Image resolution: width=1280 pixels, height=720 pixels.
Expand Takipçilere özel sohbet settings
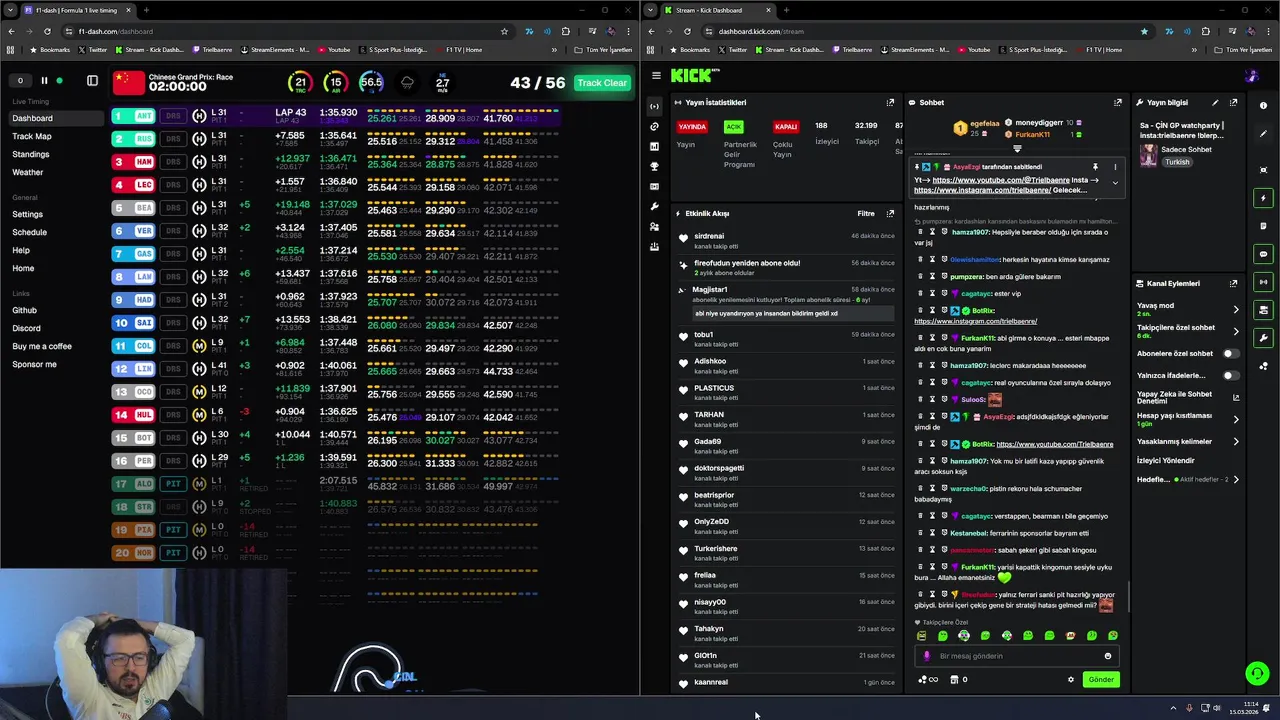pos(1236,331)
